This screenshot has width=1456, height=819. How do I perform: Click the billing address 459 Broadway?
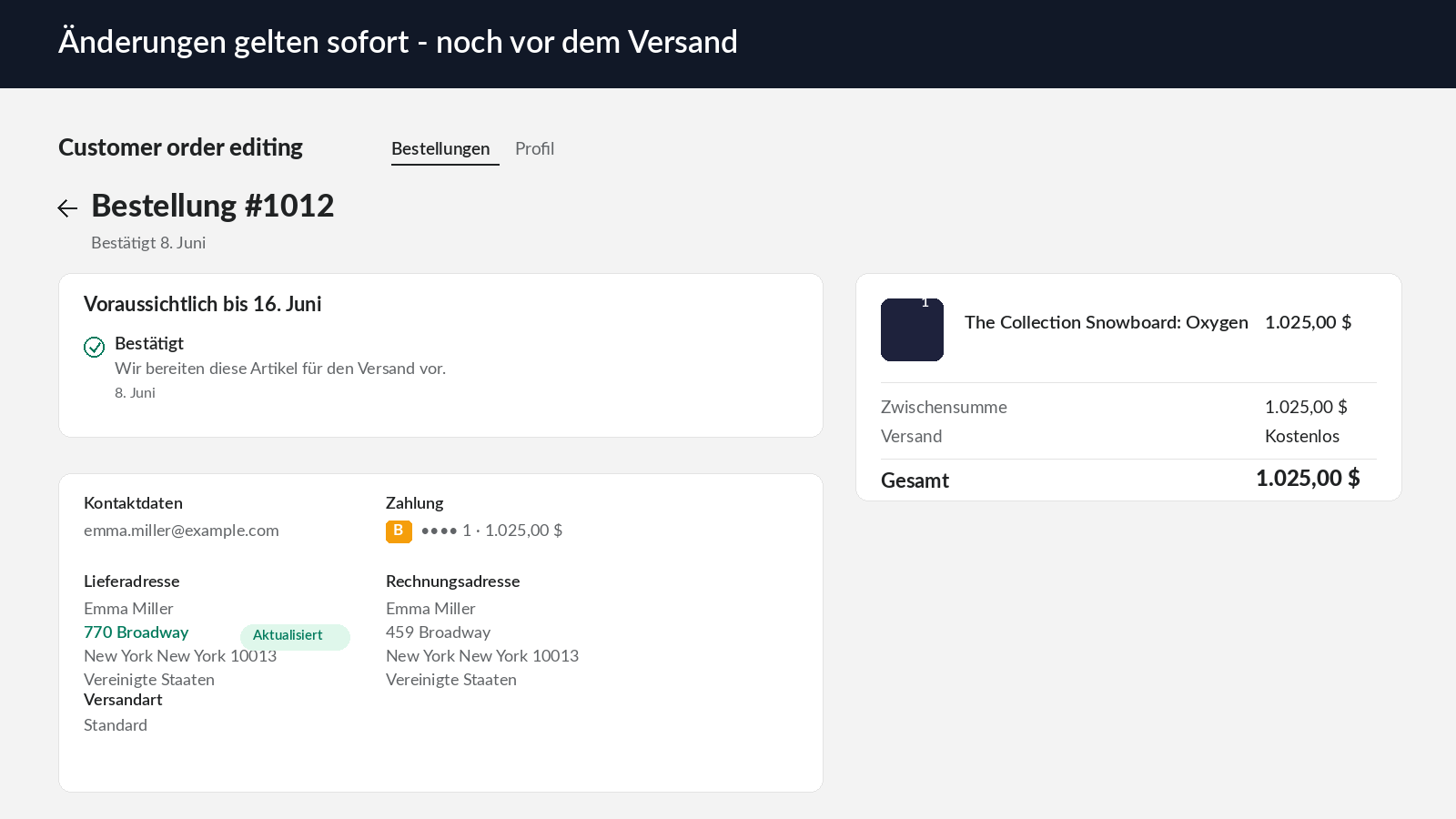point(439,632)
